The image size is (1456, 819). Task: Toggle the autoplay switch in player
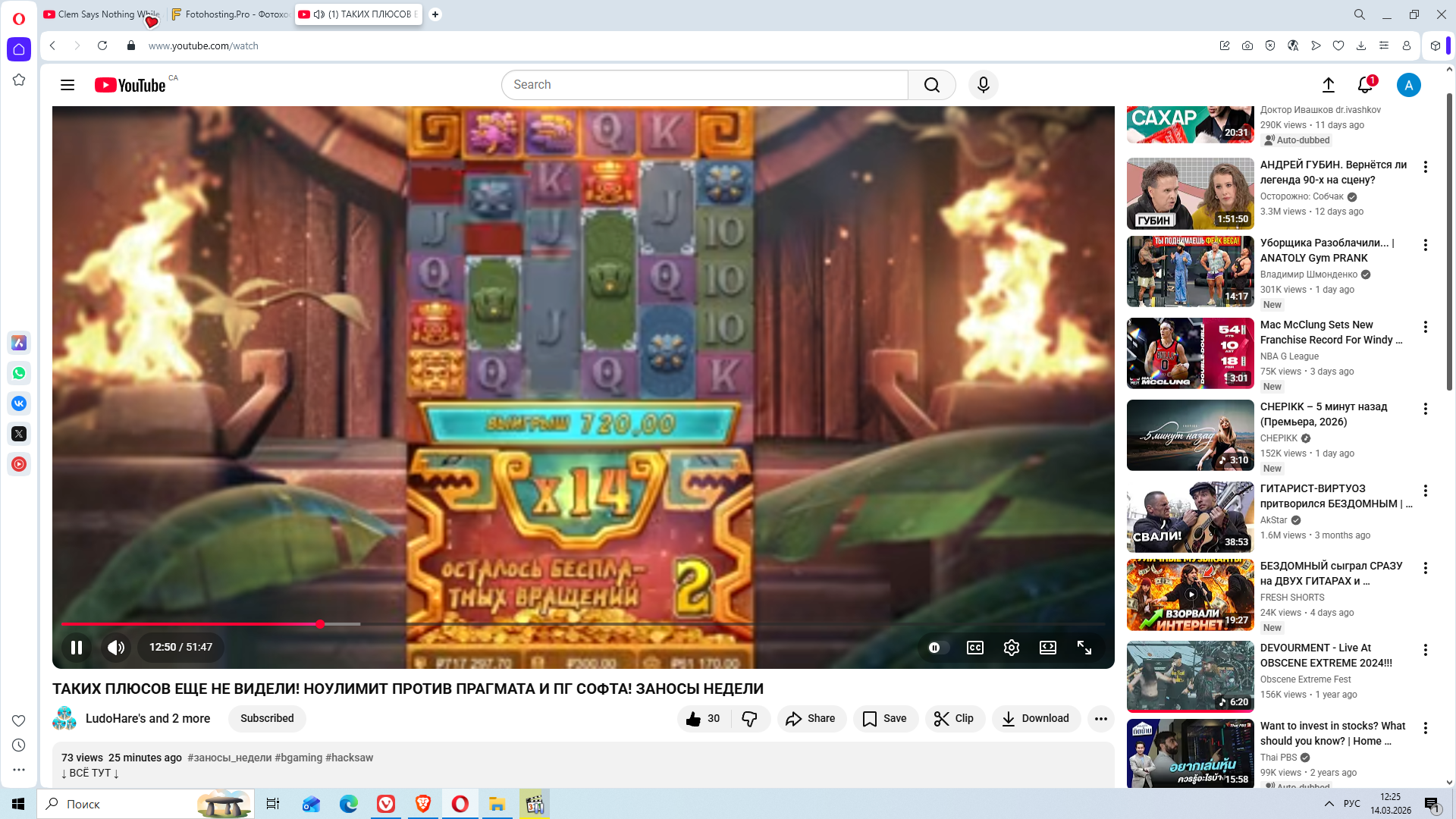coord(938,648)
